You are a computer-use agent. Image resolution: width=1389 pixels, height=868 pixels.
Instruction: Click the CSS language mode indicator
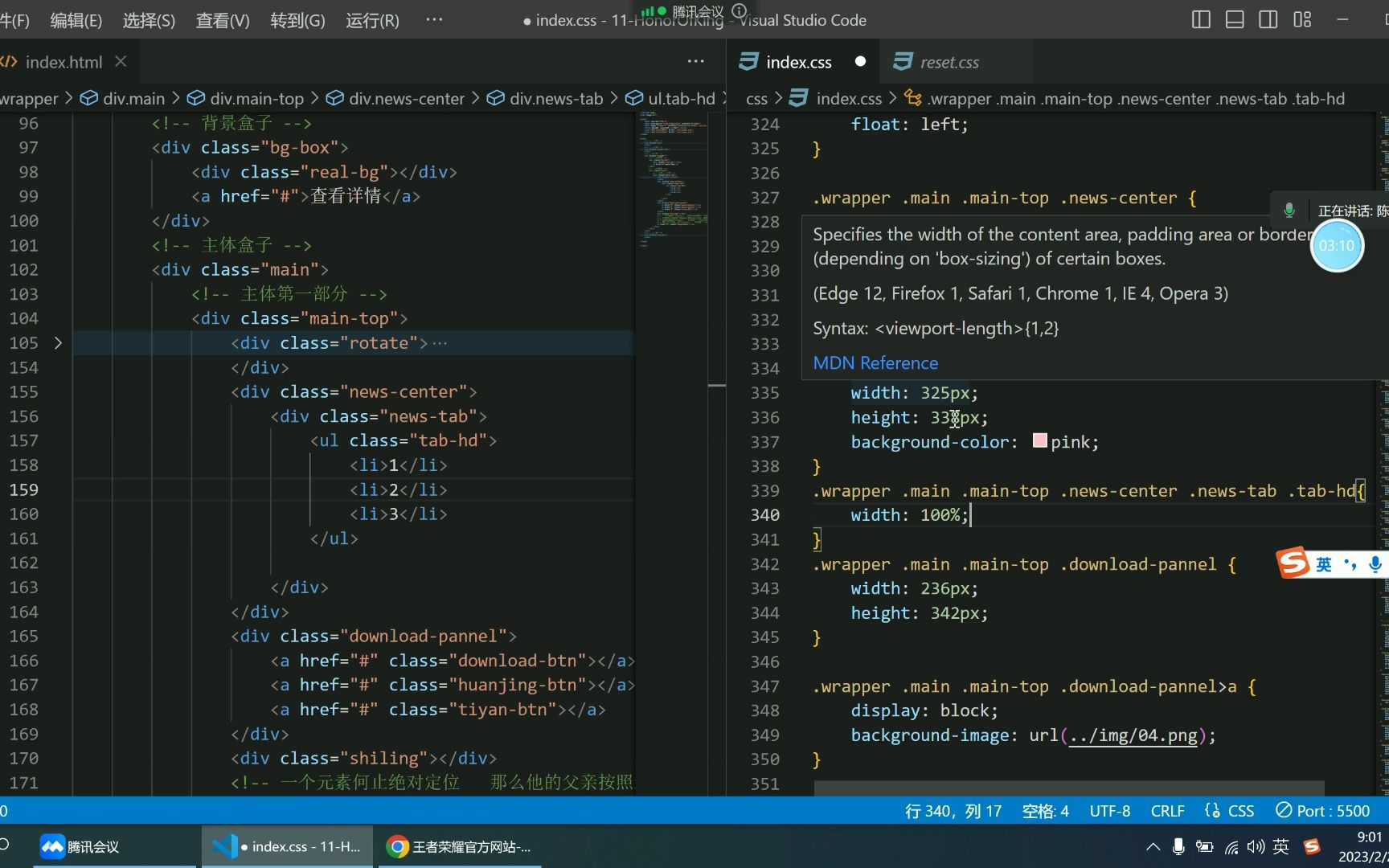pyautogui.click(x=1241, y=811)
